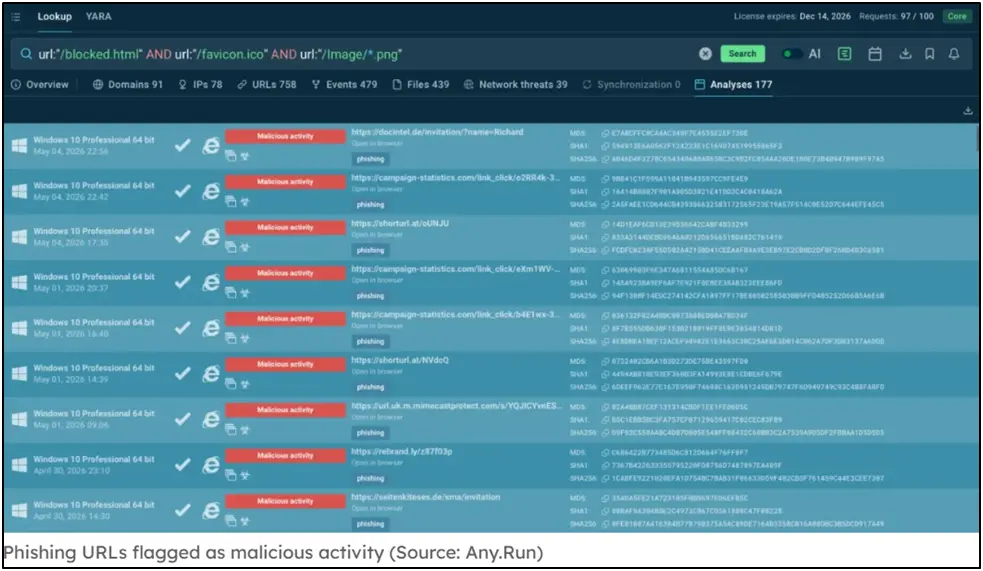Clear the query with the X icon
Image resolution: width=983 pixels, height=571 pixels.
705,54
